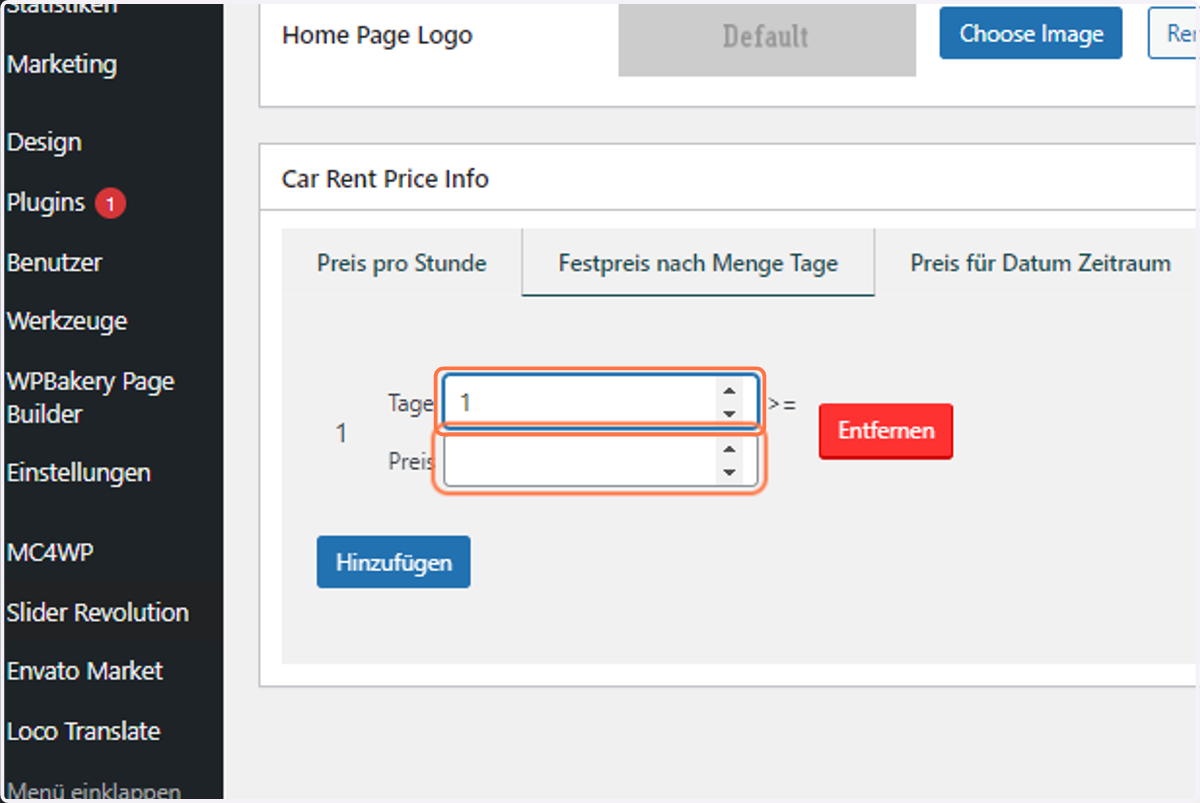The height and width of the screenshot is (803, 1200).
Task: Decrease Tage value with down arrow
Action: coord(729,413)
